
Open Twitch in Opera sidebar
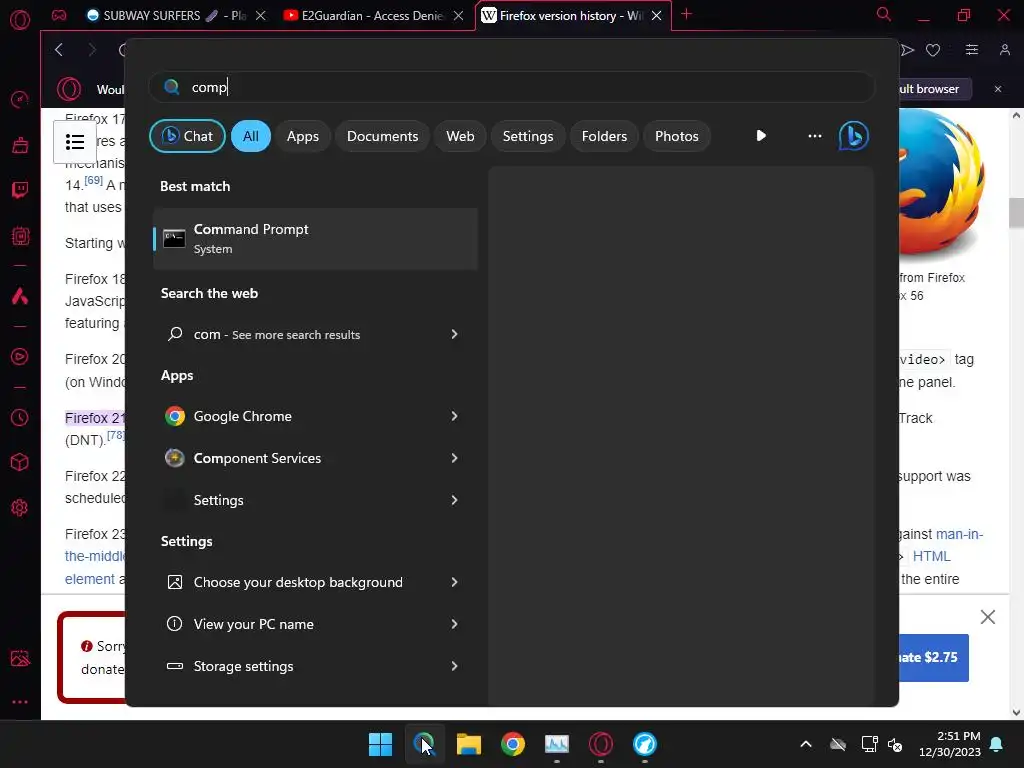(x=20, y=190)
